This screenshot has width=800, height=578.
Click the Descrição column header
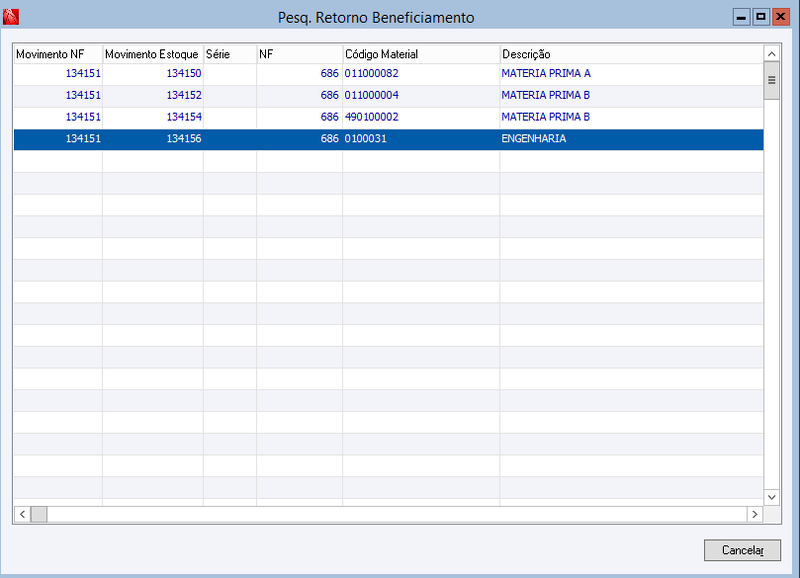(x=632, y=54)
